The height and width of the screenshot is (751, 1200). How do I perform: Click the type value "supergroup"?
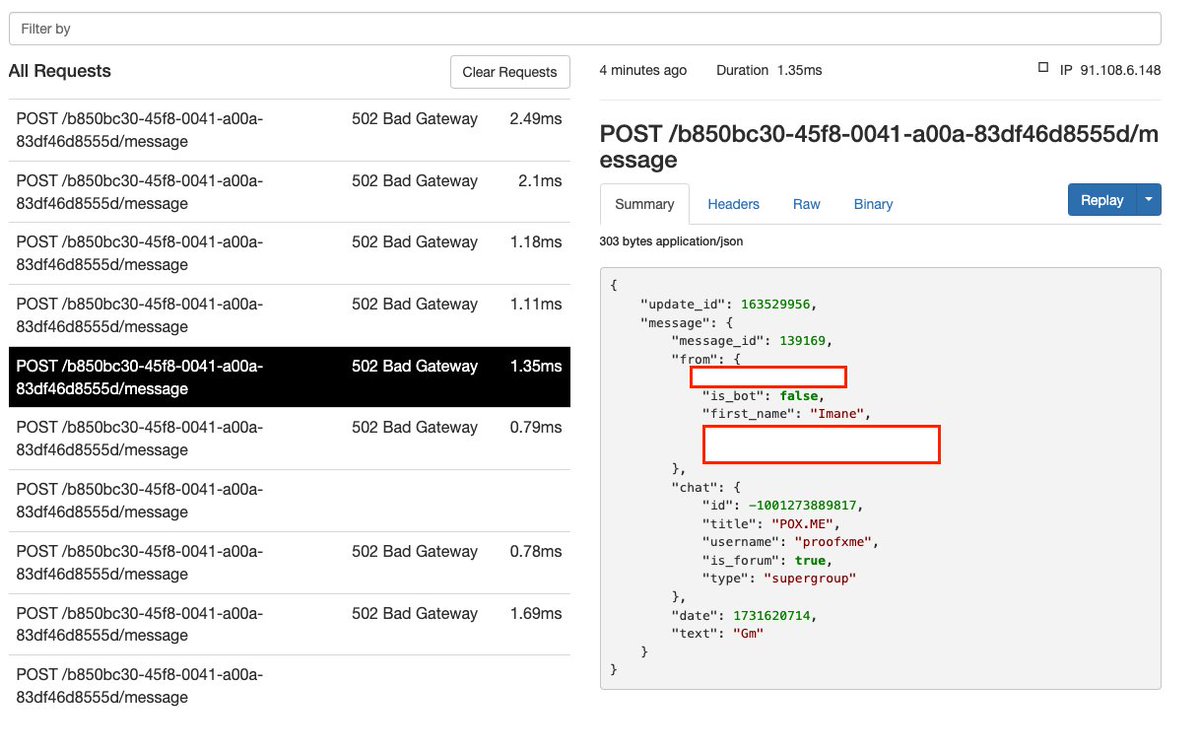(x=810, y=578)
